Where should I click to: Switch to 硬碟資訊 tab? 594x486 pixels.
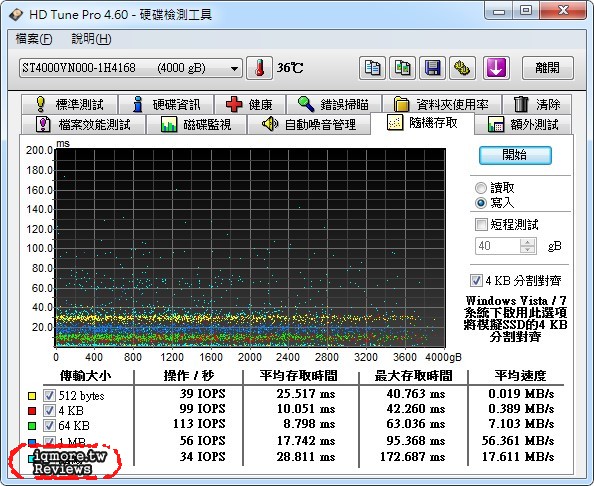[166, 104]
